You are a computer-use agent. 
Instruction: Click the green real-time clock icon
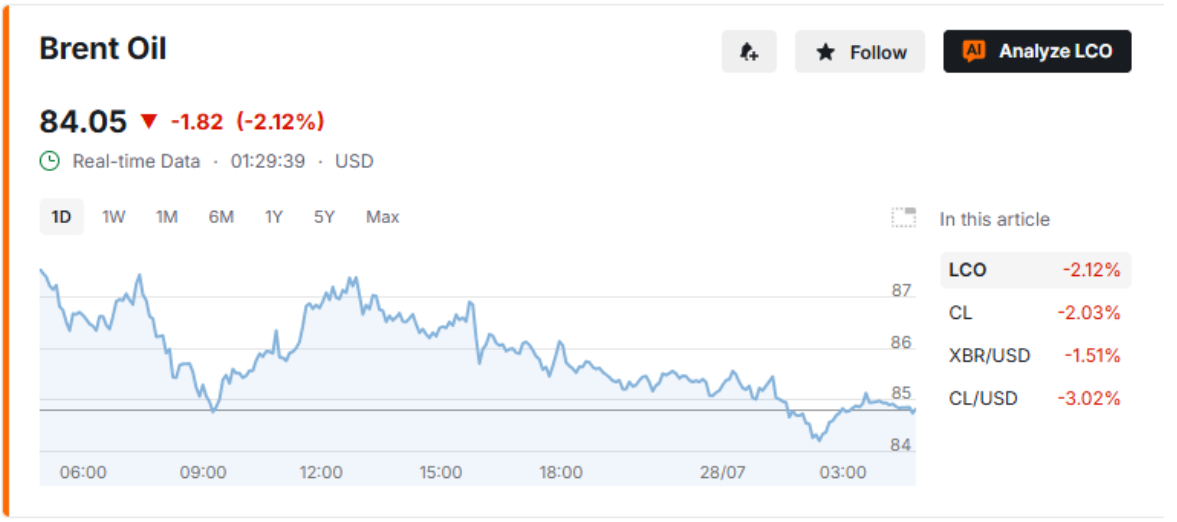pyautogui.click(x=50, y=161)
